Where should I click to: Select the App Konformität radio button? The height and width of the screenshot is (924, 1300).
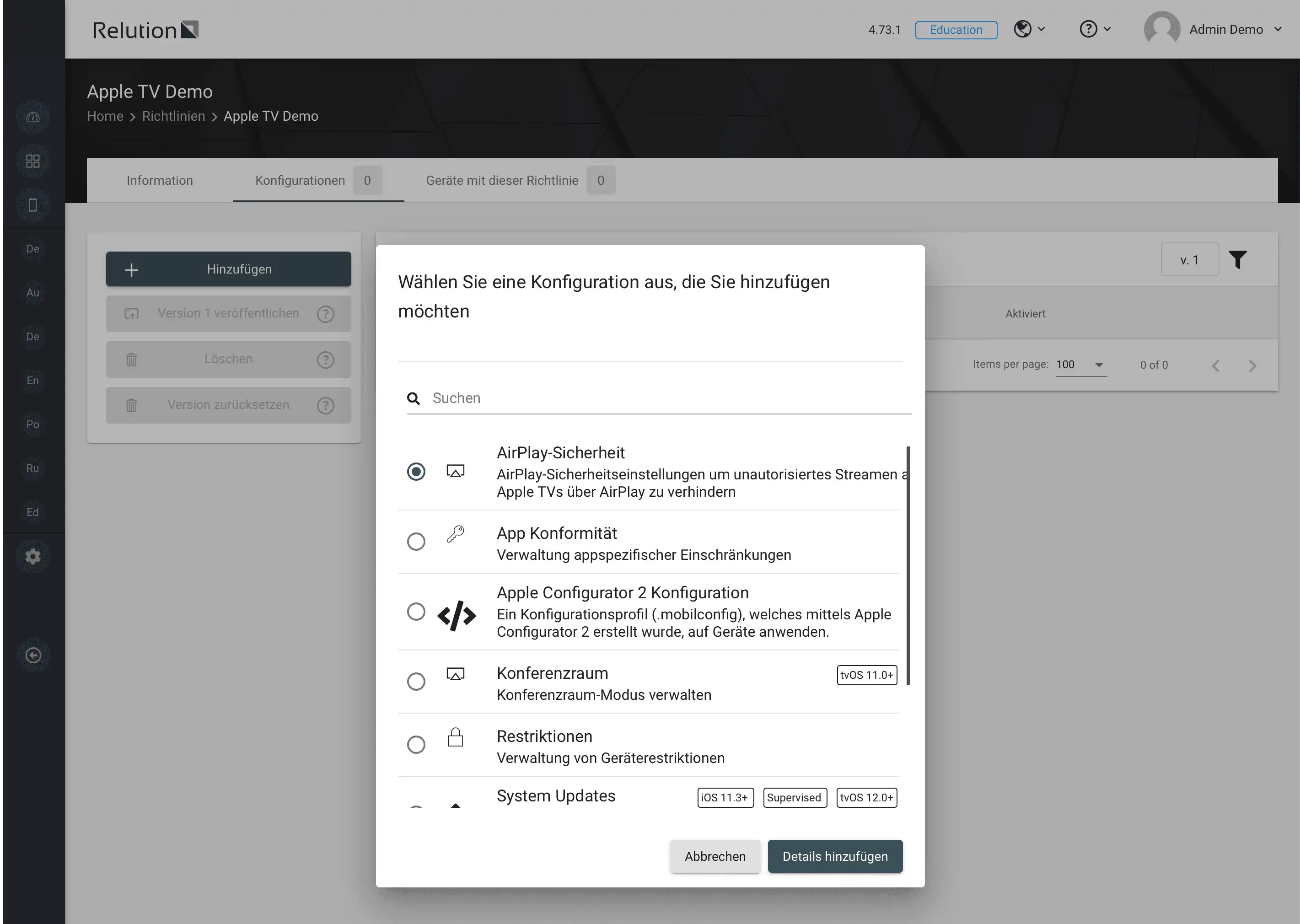coord(416,541)
